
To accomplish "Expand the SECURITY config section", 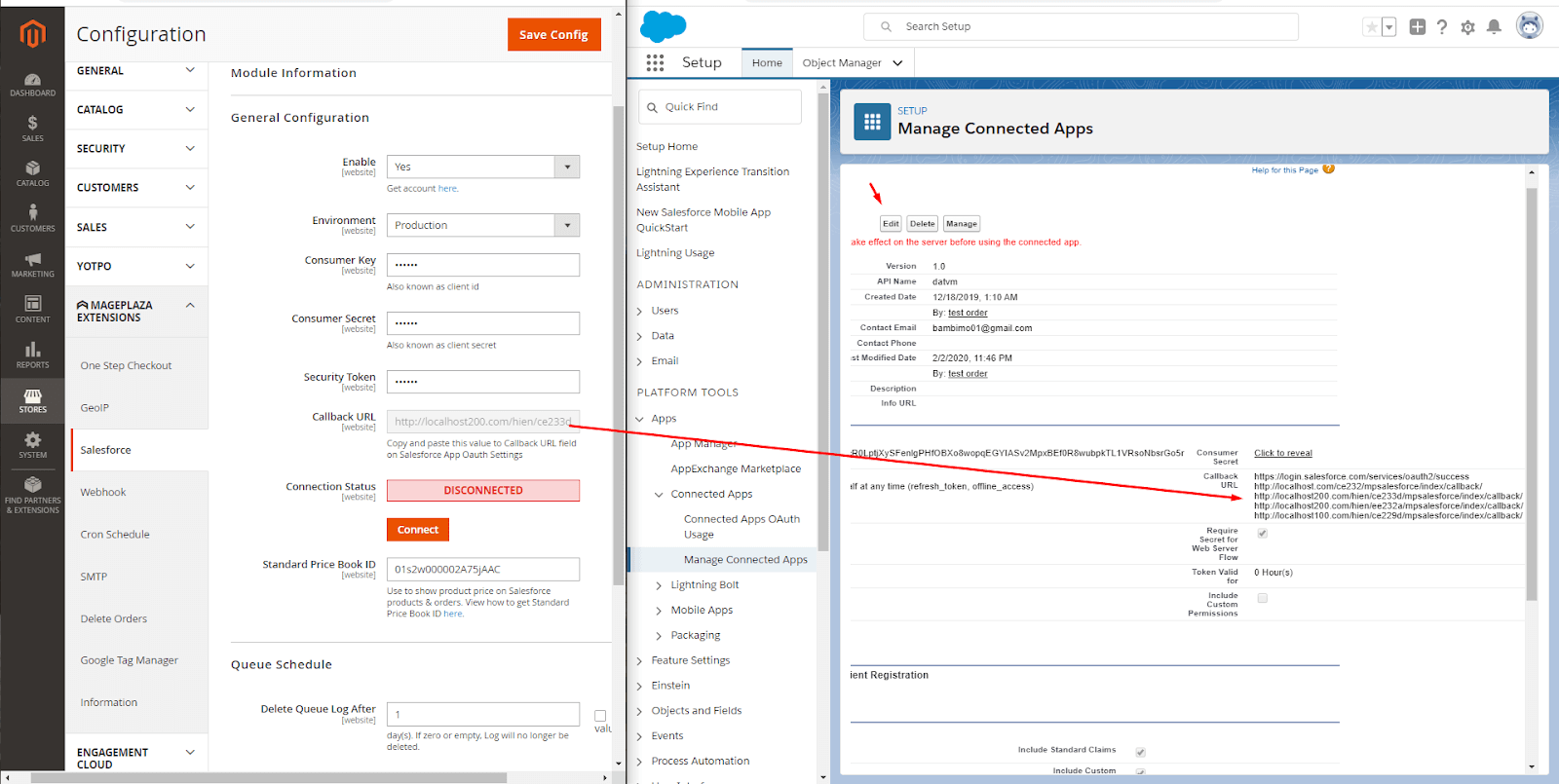I will 136,149.
